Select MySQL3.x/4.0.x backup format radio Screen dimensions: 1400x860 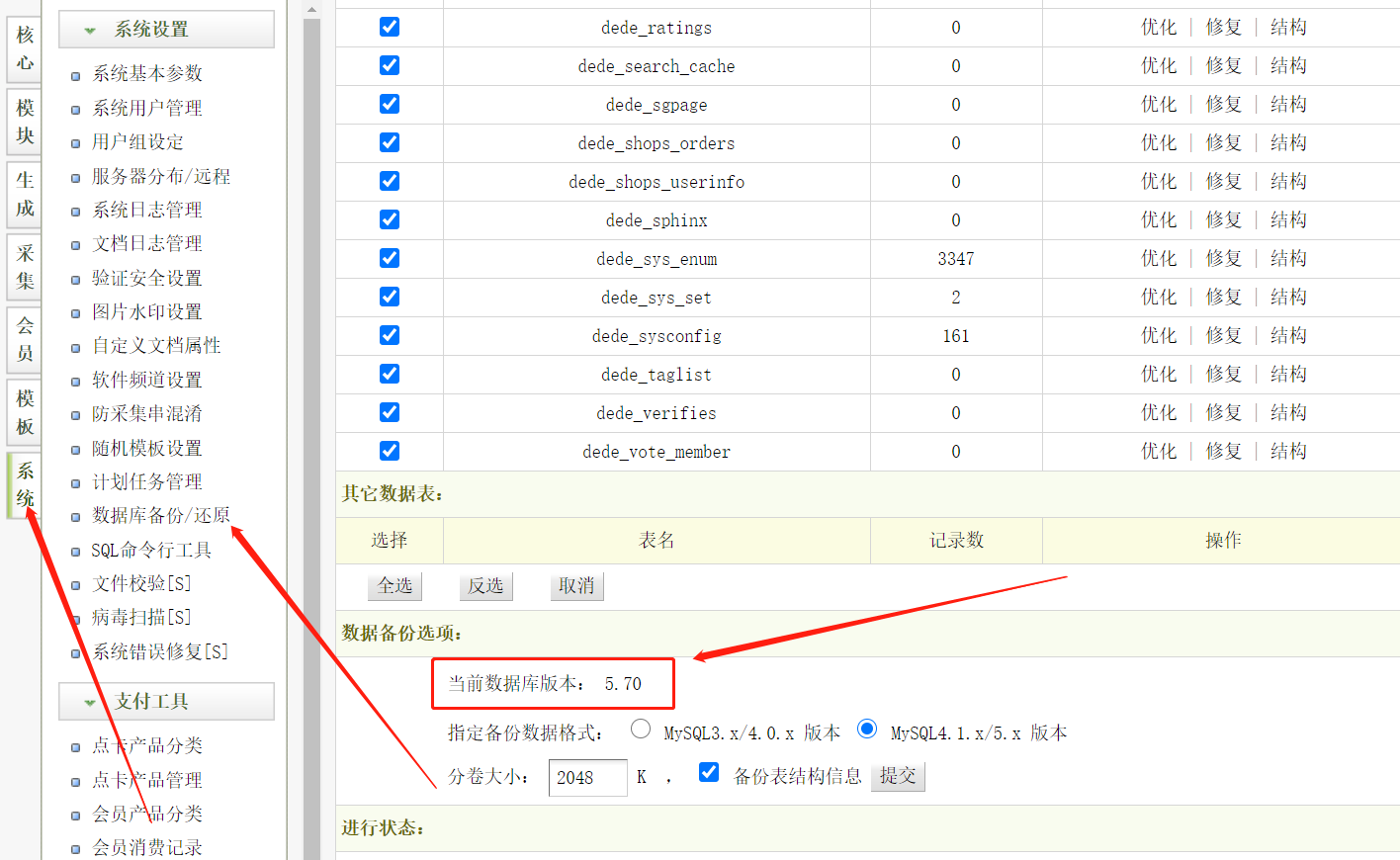coord(641,729)
